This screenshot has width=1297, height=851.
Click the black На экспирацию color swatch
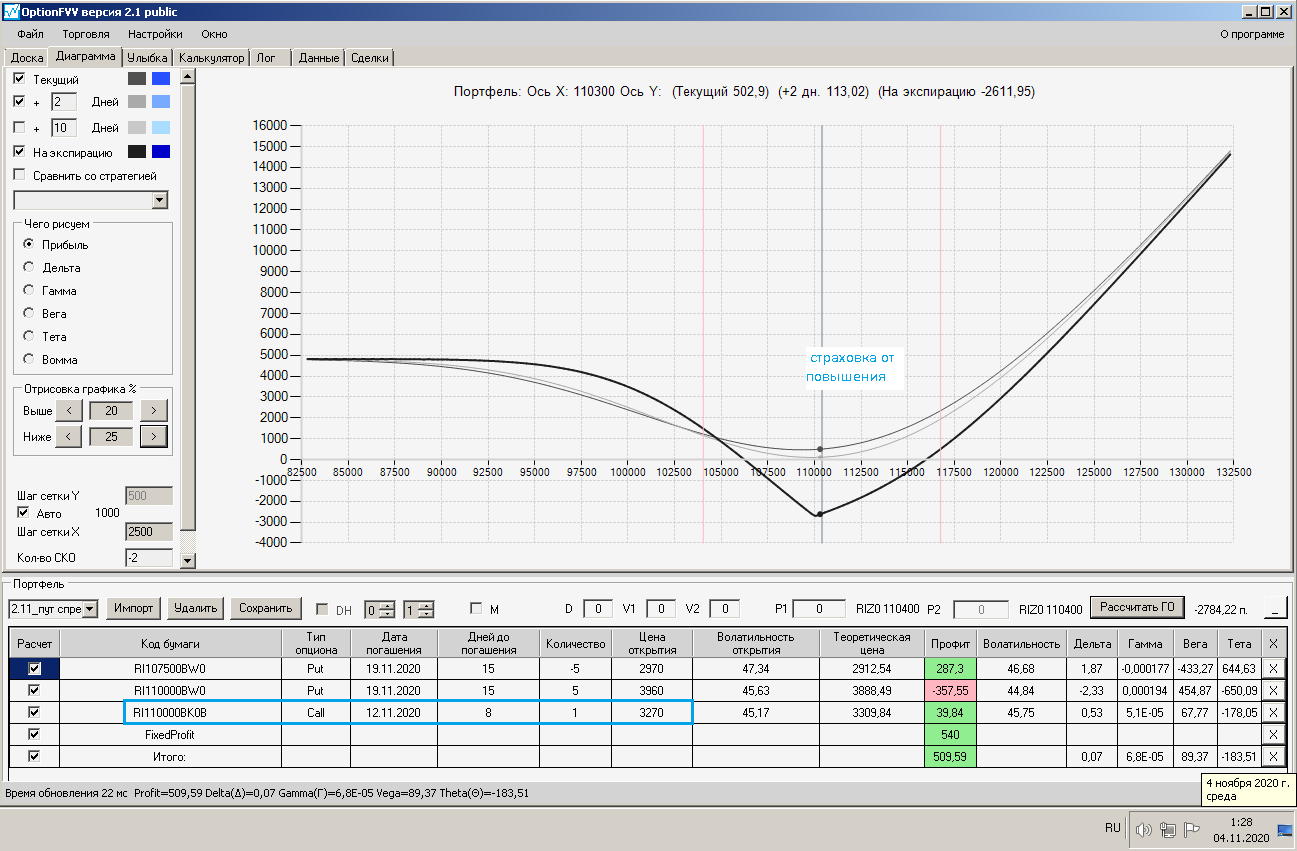click(x=137, y=152)
